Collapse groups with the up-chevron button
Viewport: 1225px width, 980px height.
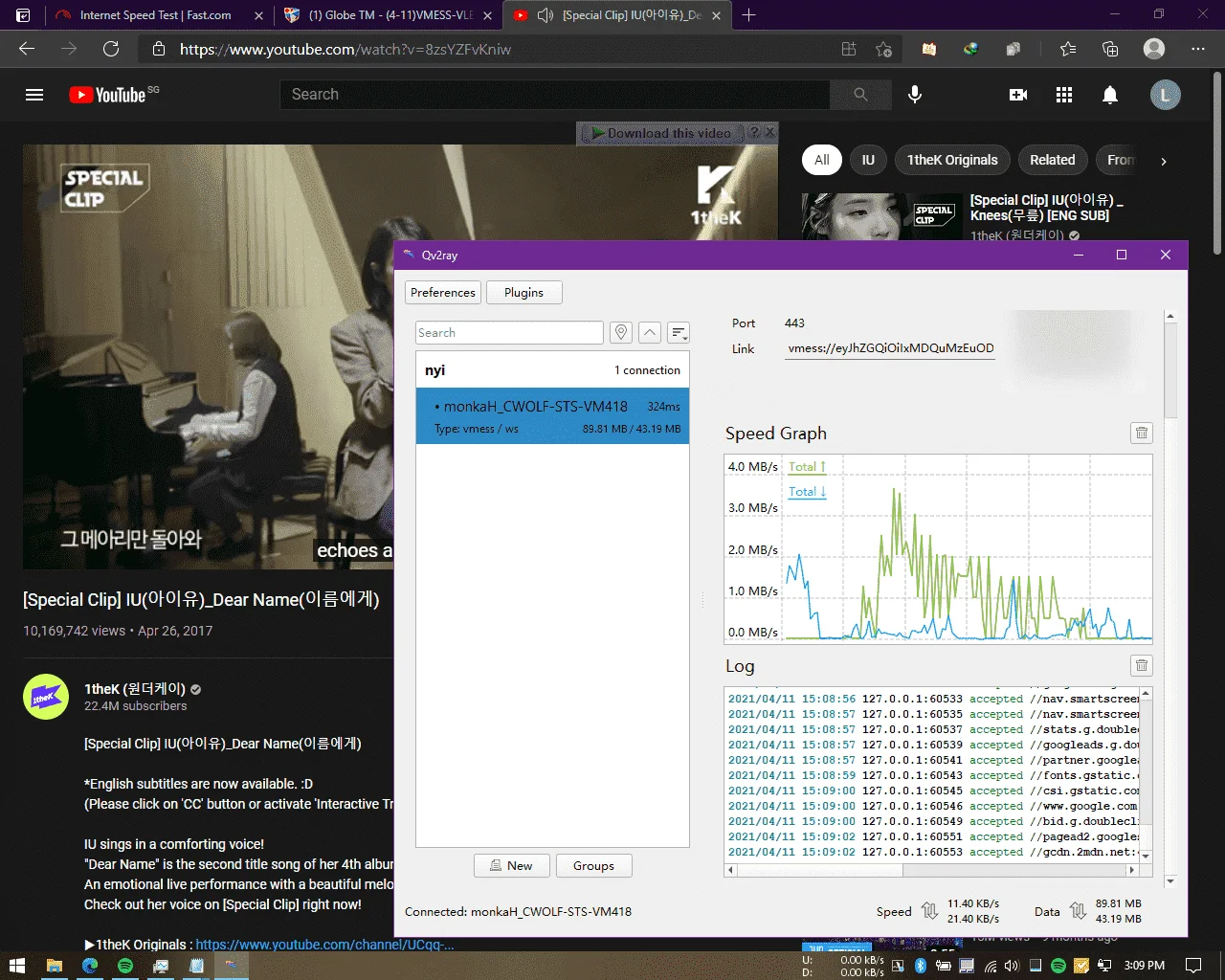pyautogui.click(x=650, y=332)
